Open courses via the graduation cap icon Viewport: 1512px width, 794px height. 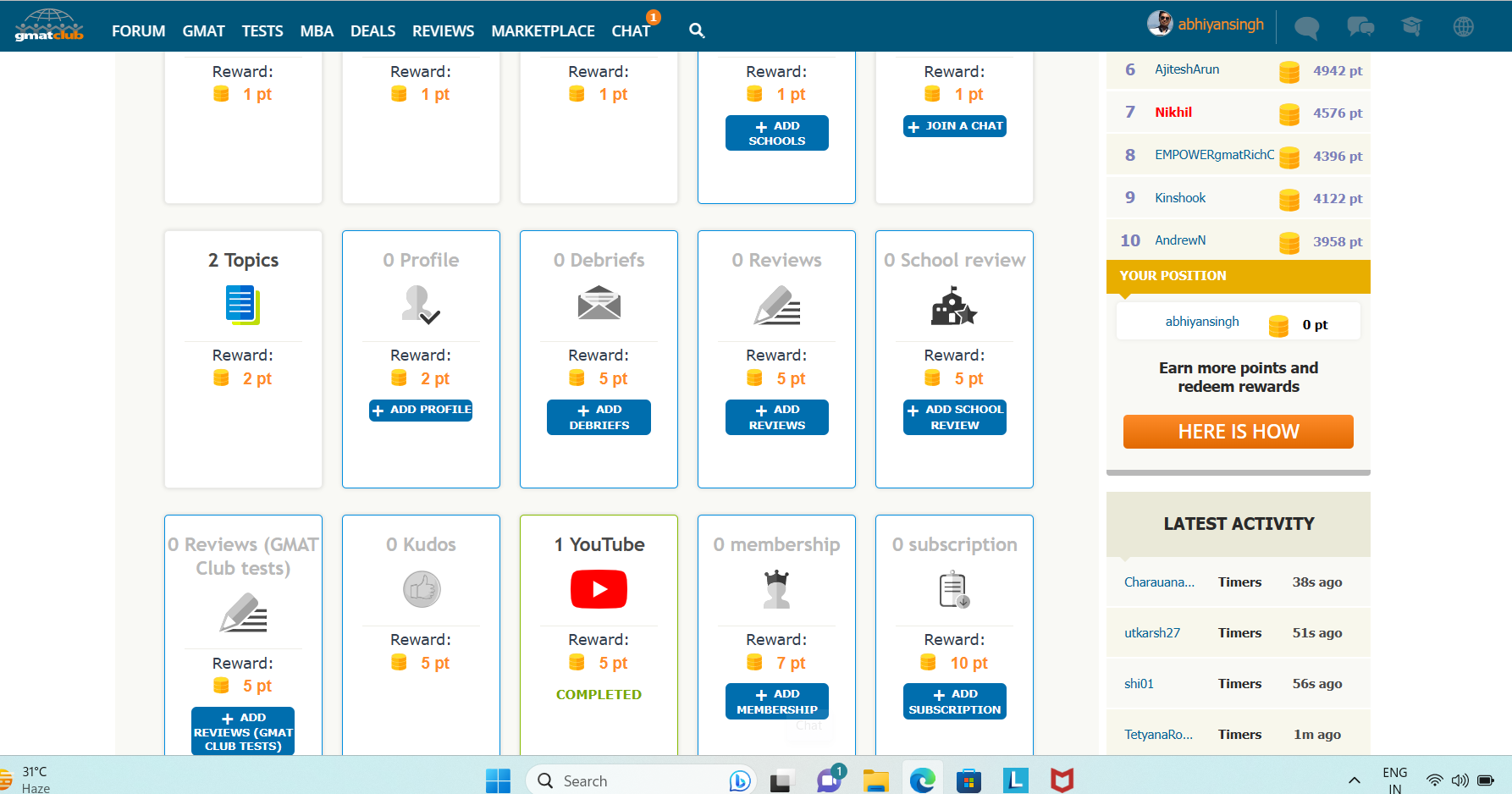point(1412,26)
